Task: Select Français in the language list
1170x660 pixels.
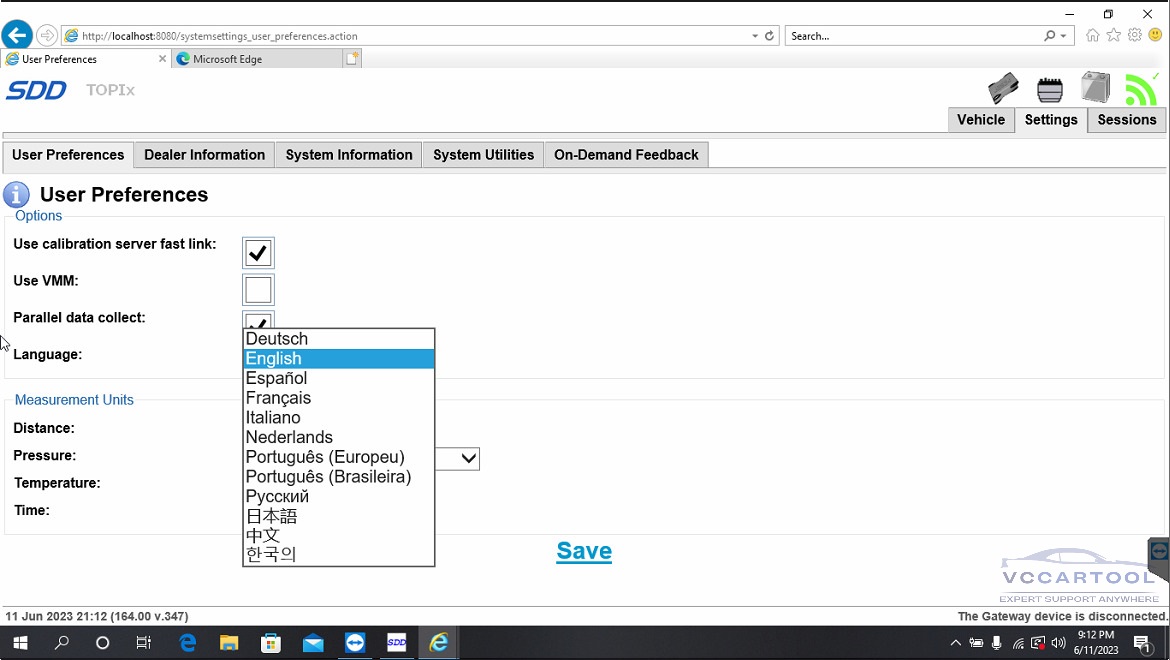Action: pyautogui.click(x=279, y=398)
